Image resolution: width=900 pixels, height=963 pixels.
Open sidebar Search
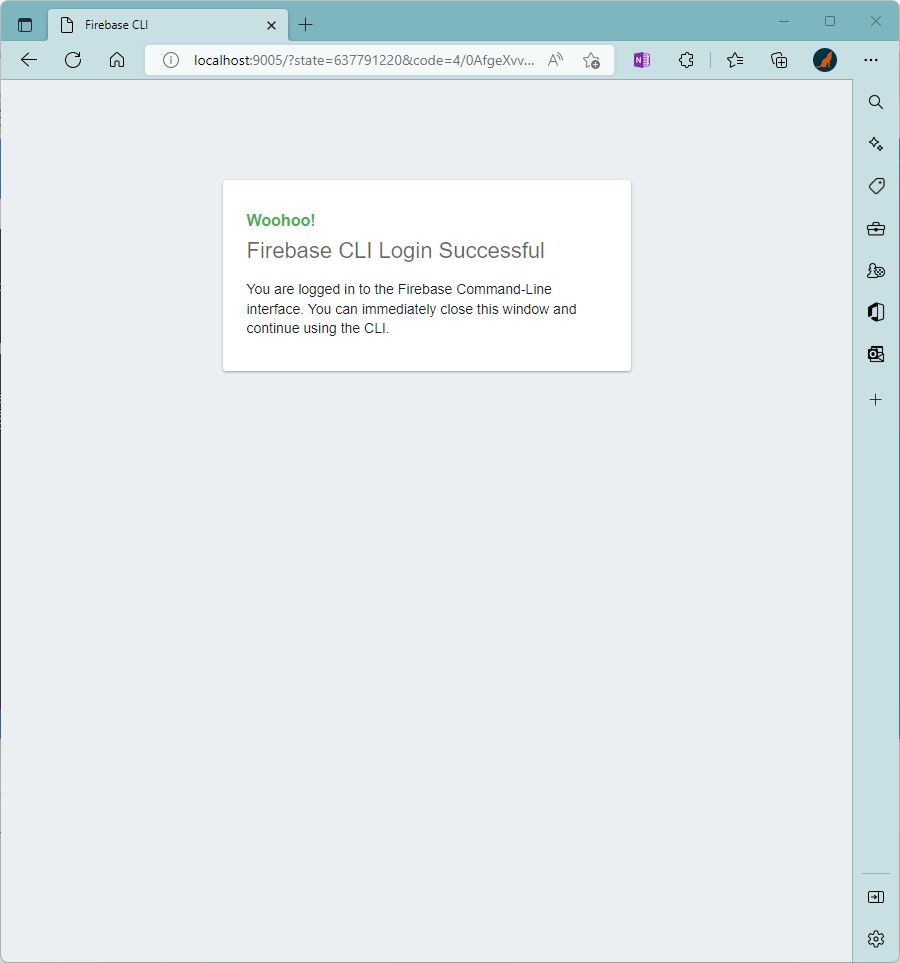tap(876, 102)
